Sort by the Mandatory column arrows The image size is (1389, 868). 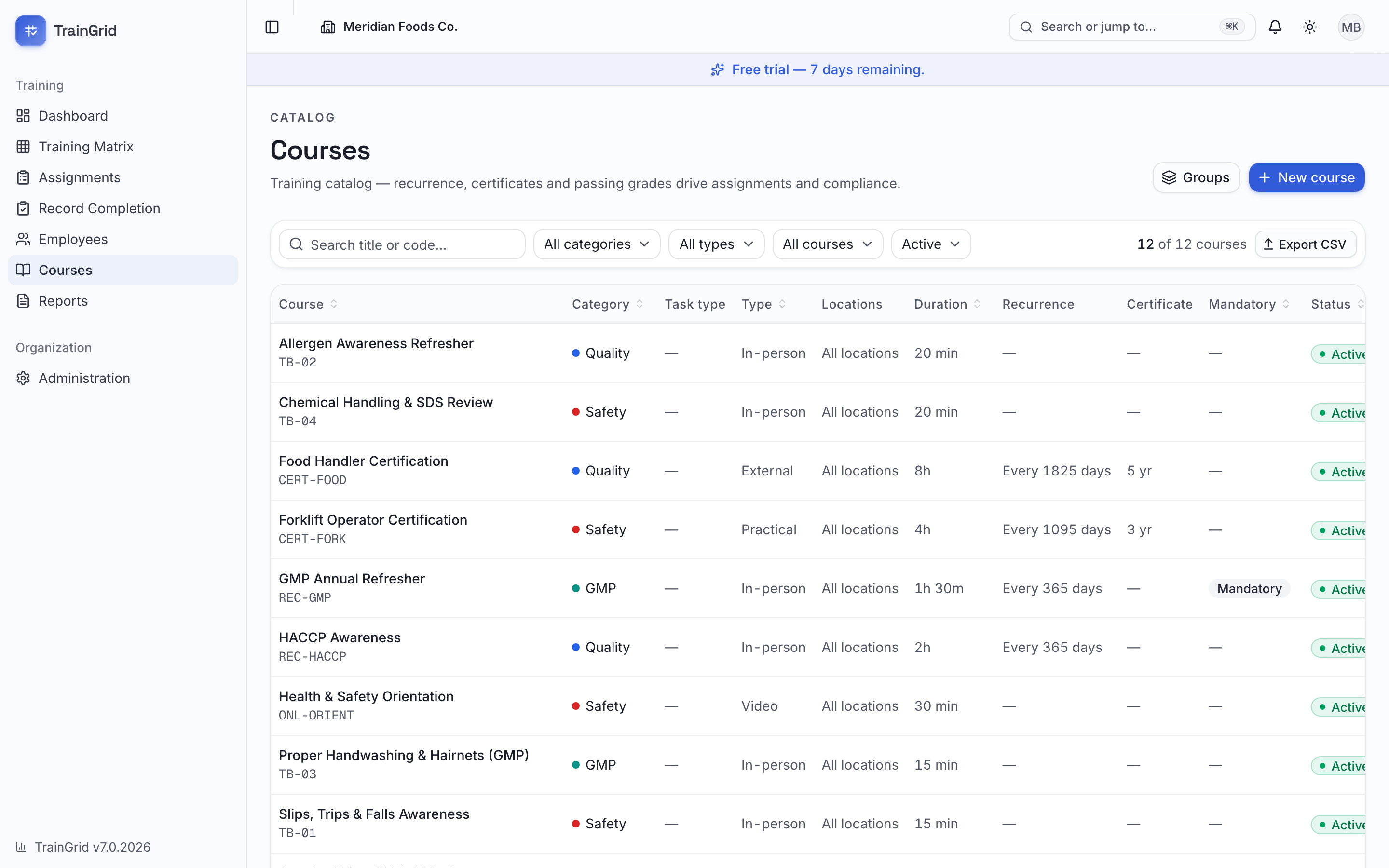1286,304
